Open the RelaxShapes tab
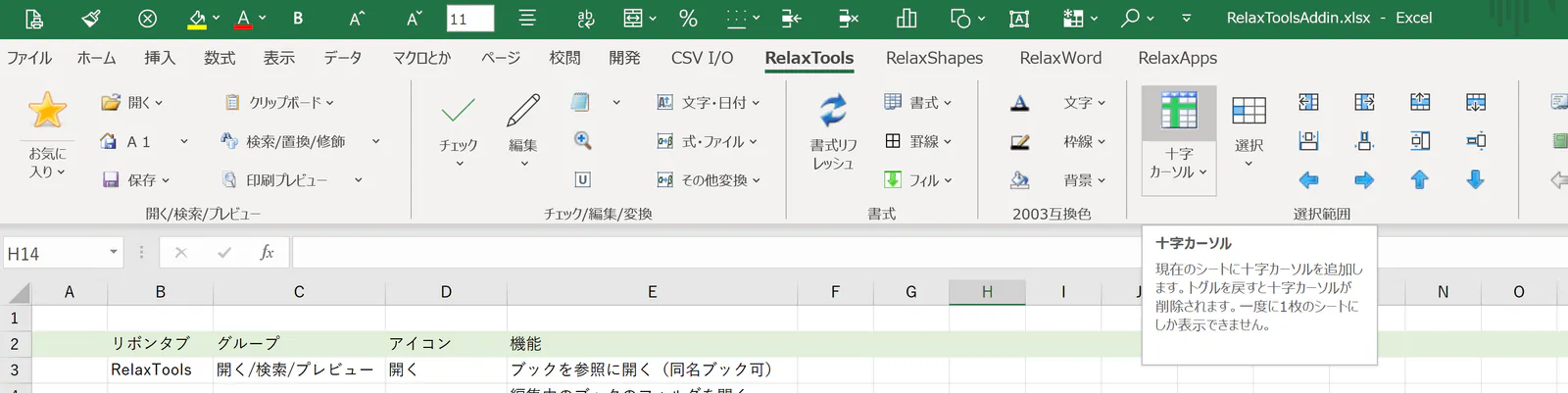Image resolution: width=1568 pixels, height=393 pixels. [934, 58]
